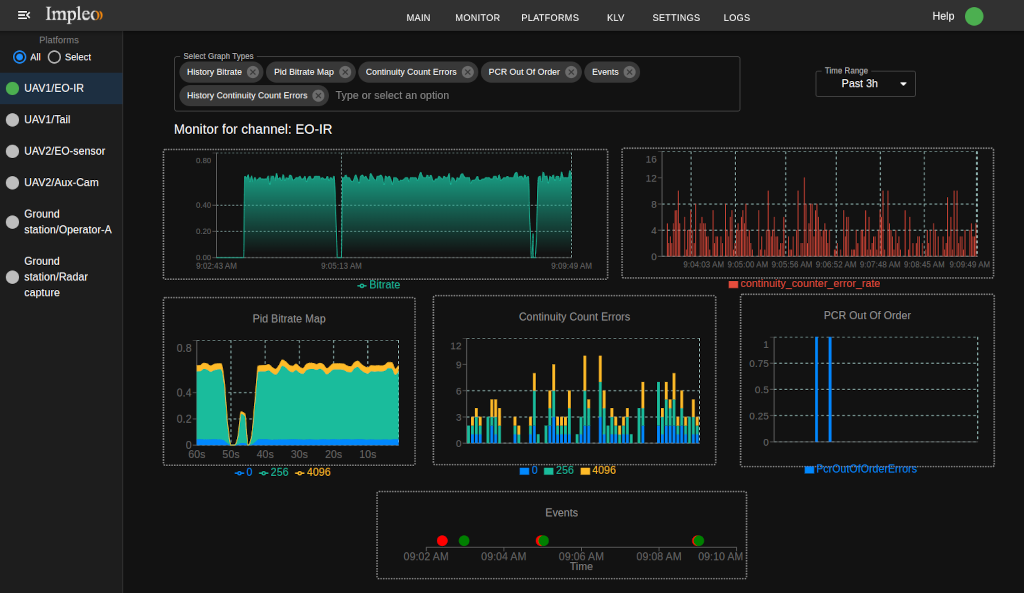This screenshot has width=1024, height=593.
Task: Click the first red event marker in Events
Action: coord(442,541)
